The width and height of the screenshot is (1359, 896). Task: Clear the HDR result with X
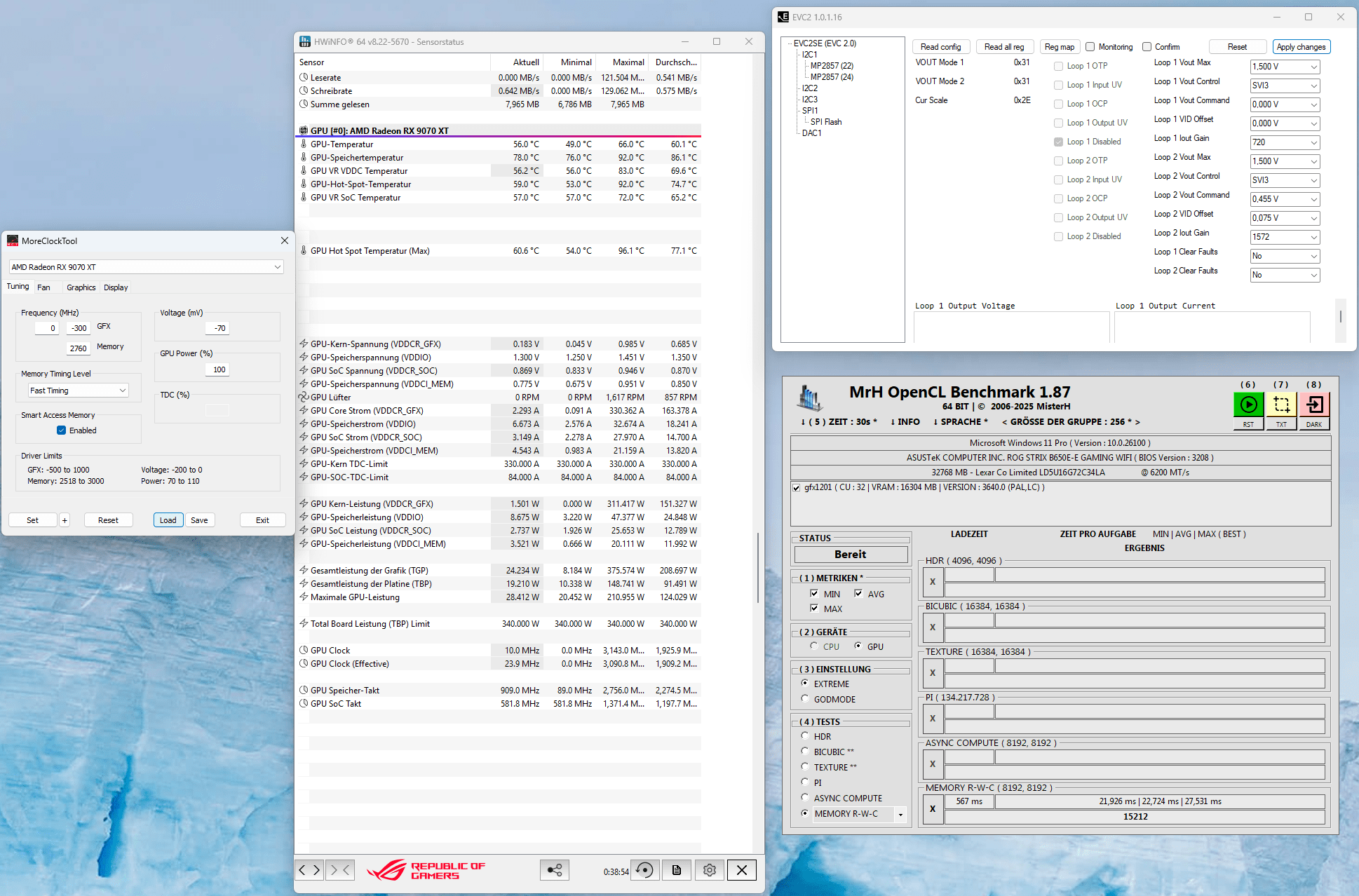point(933,582)
